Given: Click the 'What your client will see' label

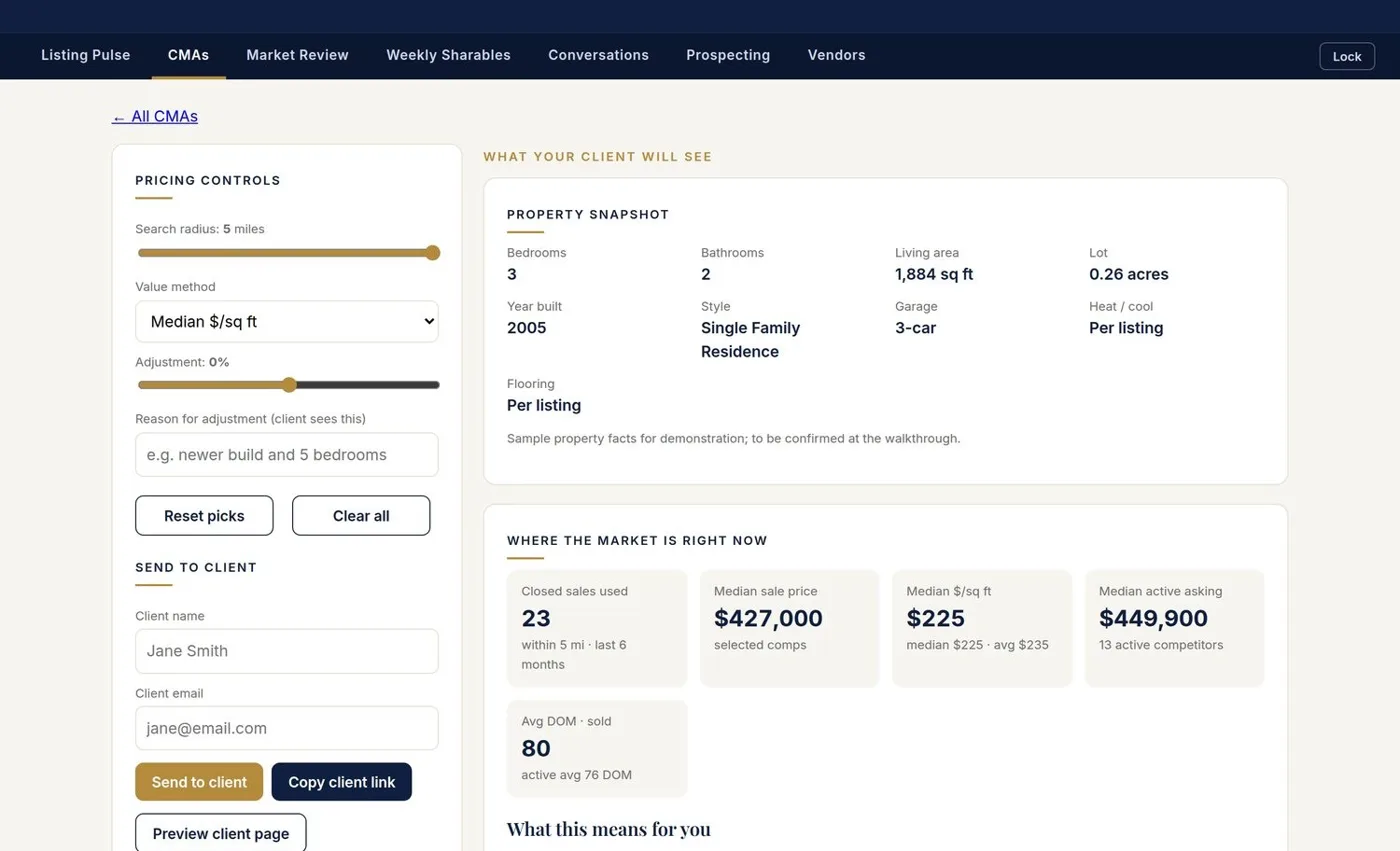Looking at the screenshot, I should click(x=598, y=157).
